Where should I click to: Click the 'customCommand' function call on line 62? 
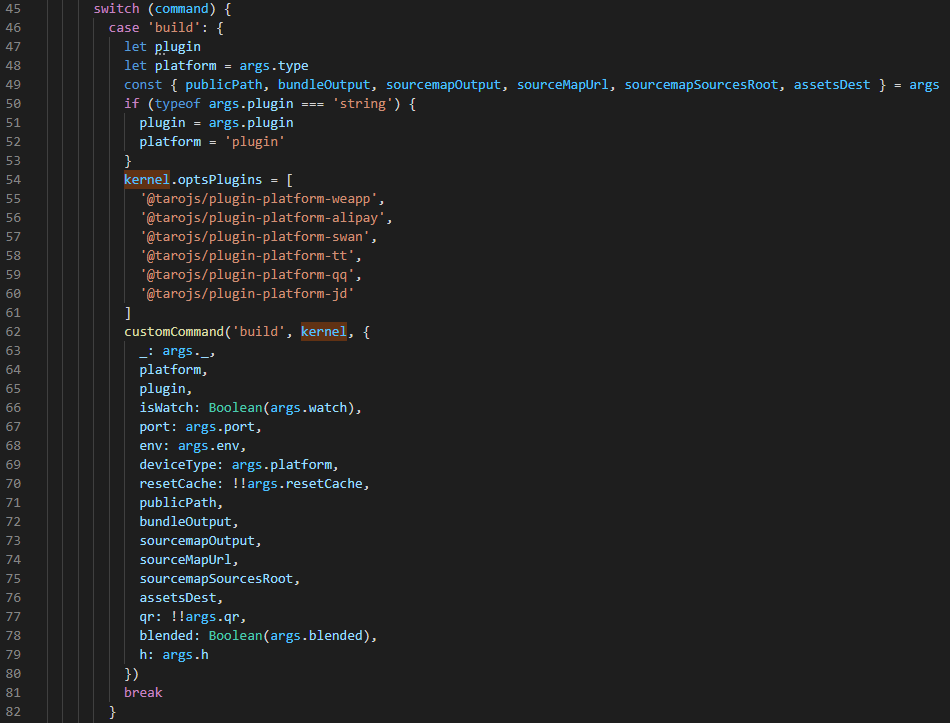(174, 332)
